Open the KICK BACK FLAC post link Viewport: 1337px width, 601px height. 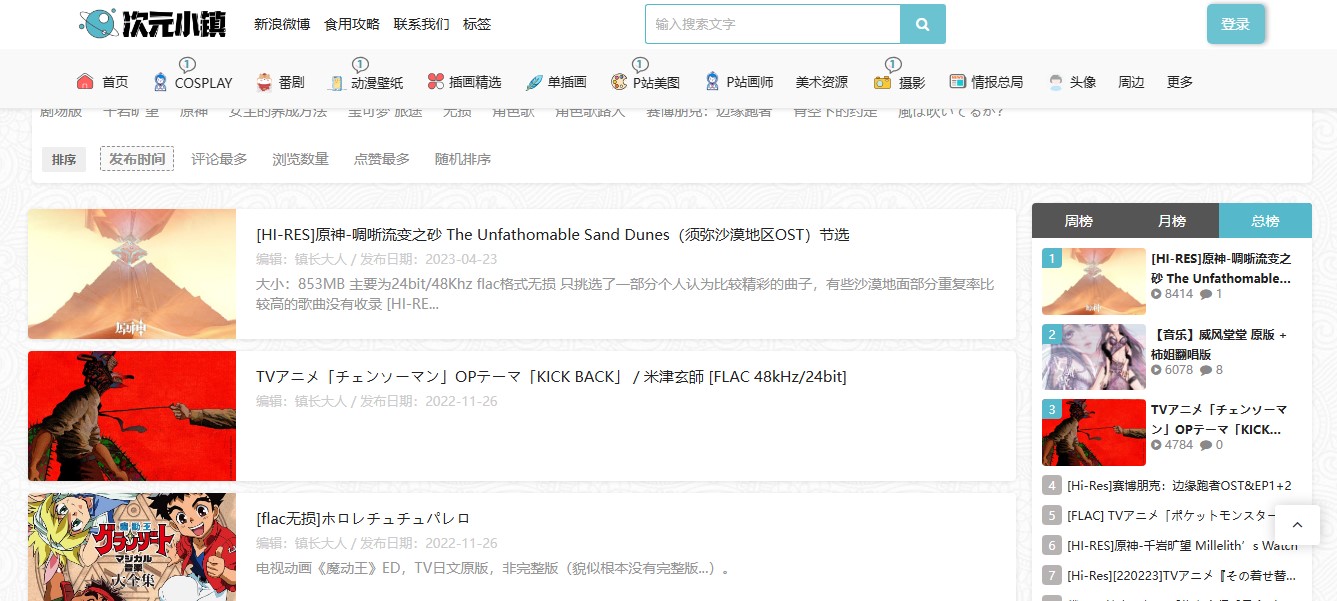552,376
